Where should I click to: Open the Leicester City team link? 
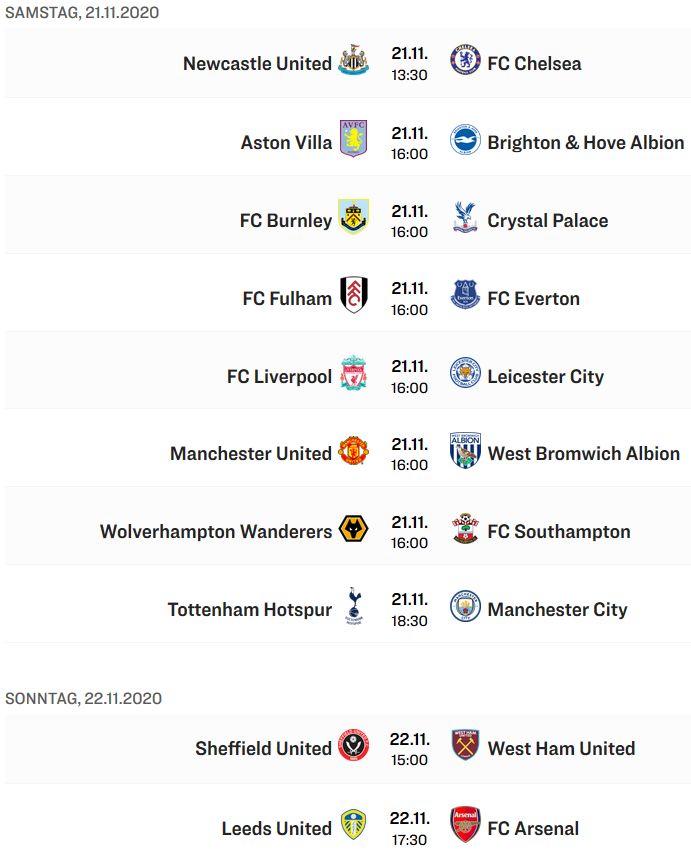pyautogui.click(x=545, y=376)
